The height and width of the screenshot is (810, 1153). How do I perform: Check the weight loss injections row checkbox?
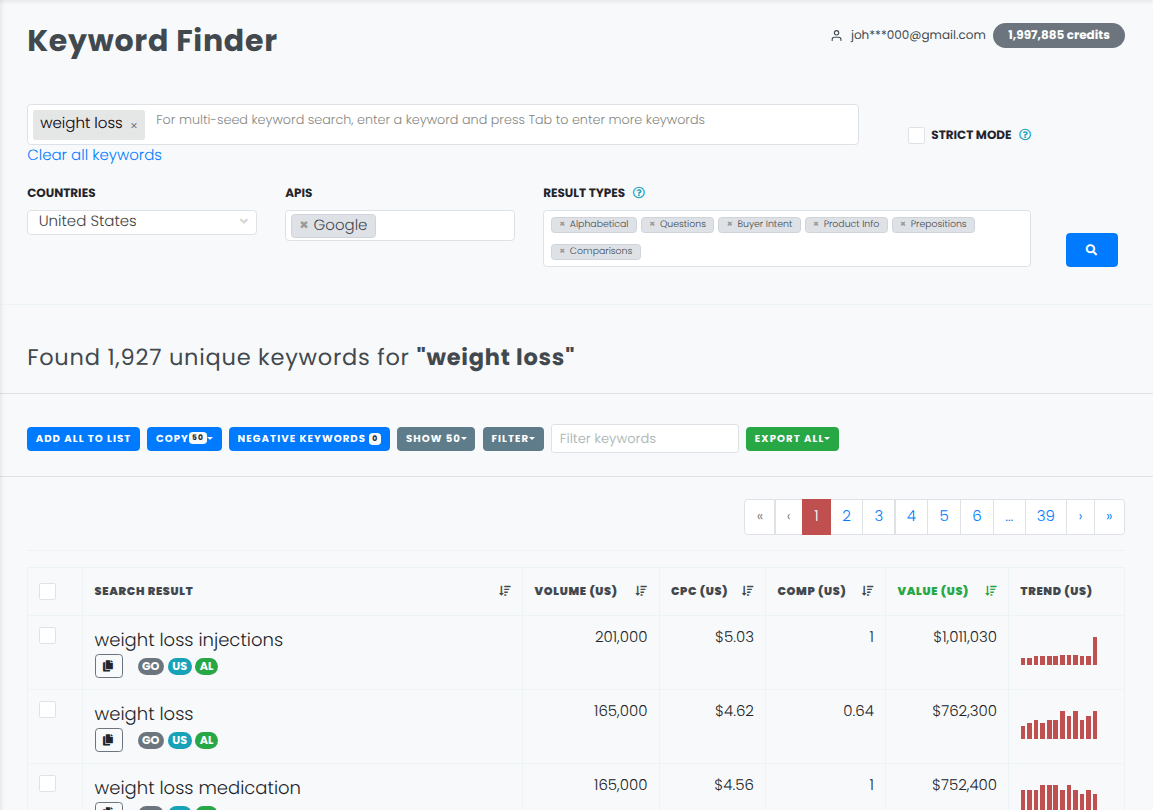[47, 634]
